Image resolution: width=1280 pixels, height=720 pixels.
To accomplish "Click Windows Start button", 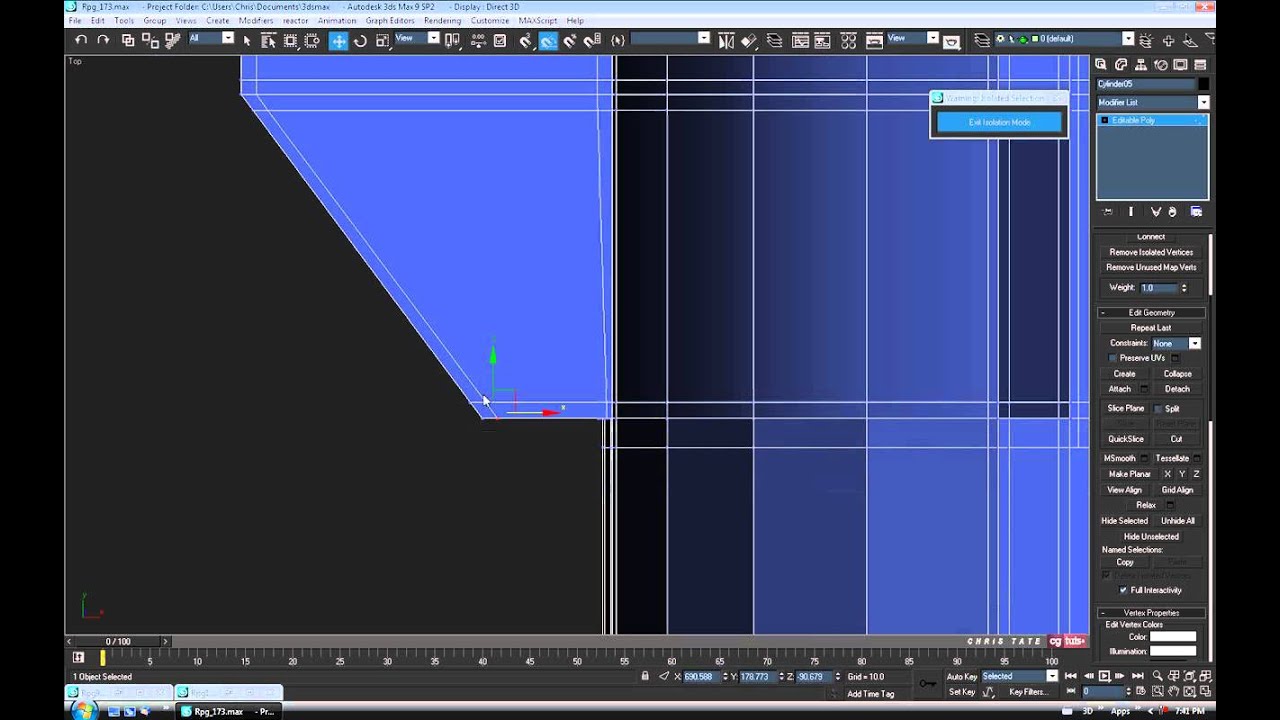I will click(84, 711).
